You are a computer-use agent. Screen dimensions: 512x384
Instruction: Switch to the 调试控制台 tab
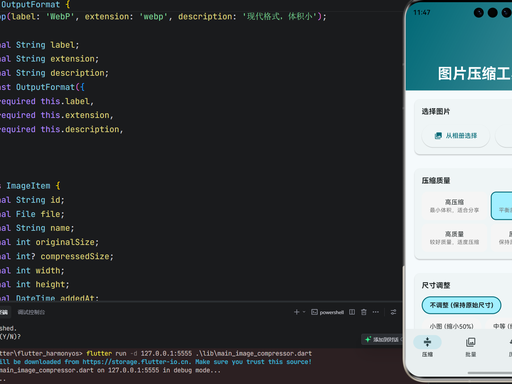click(31, 312)
